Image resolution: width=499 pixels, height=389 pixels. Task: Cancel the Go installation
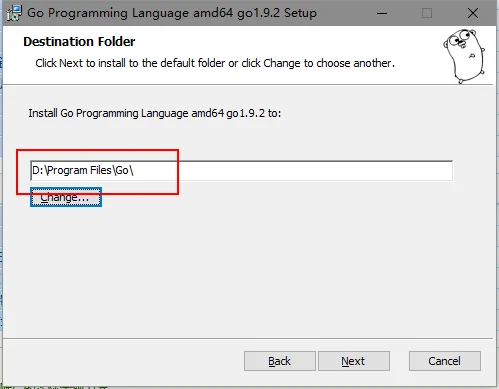pos(445,361)
